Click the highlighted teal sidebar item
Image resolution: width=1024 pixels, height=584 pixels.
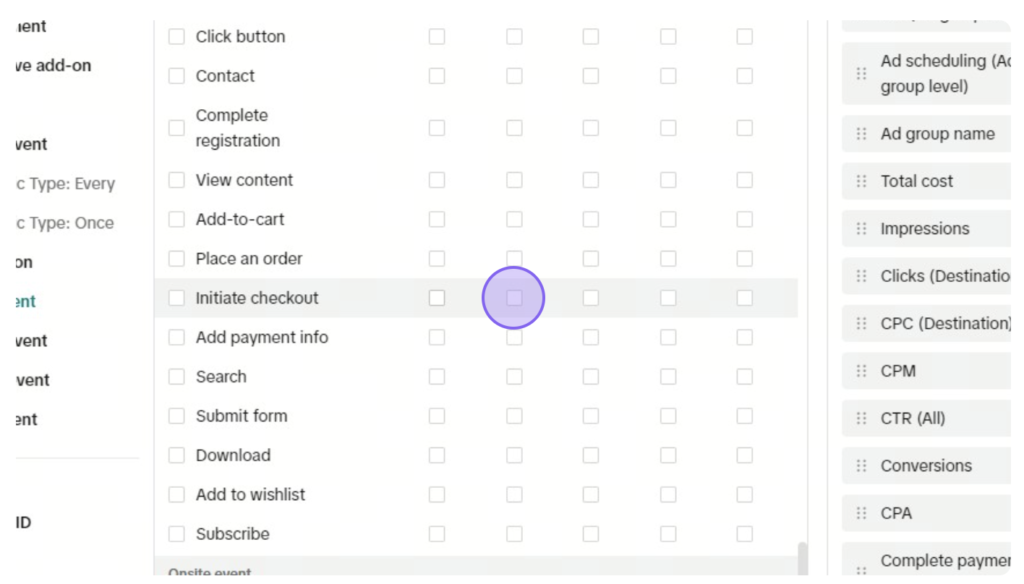tap(26, 301)
